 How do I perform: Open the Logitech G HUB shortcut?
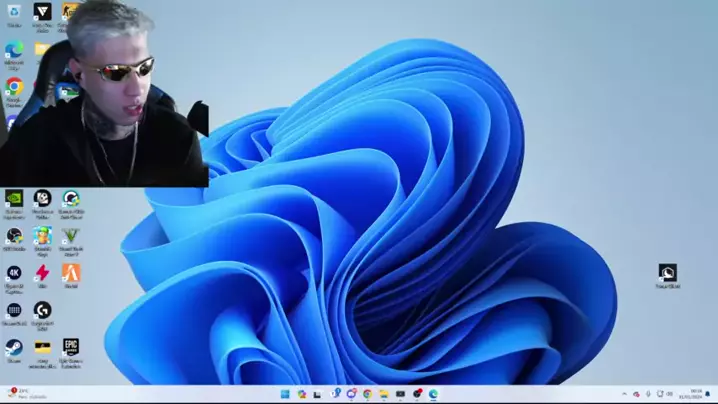(42, 311)
